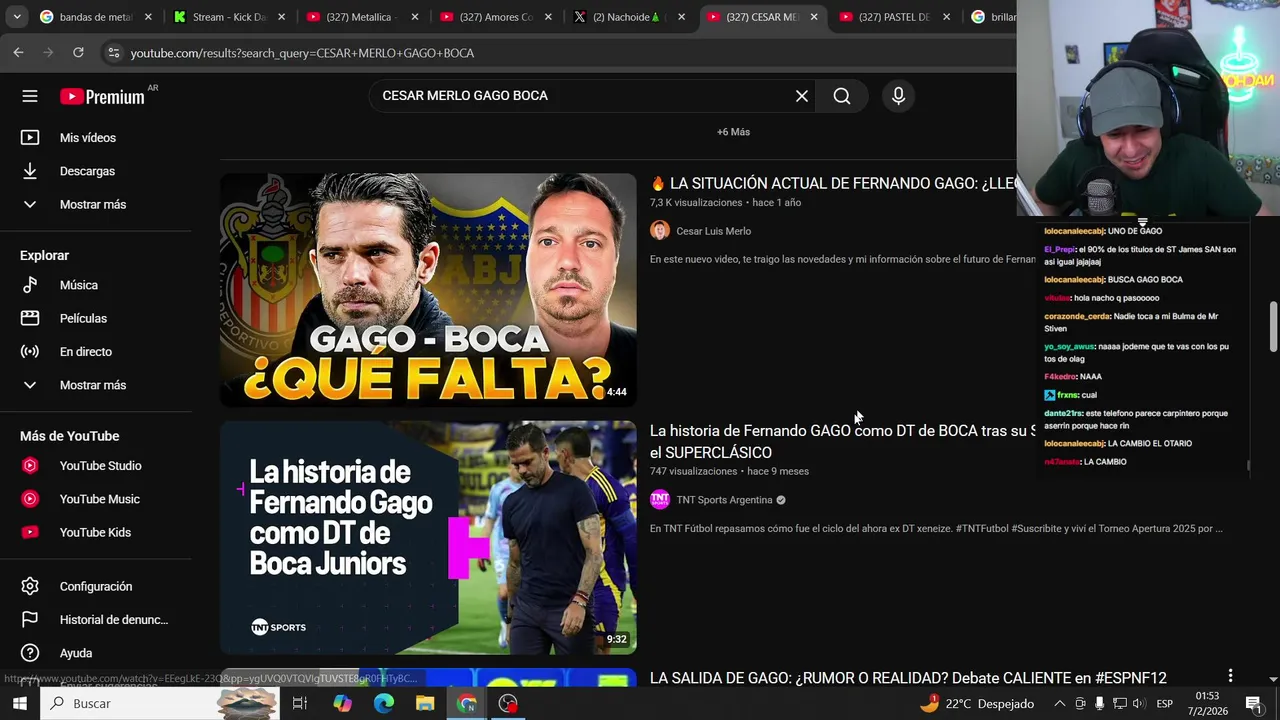The width and height of the screenshot is (1280, 720).
Task: Grab the page vertical scrollbar
Action: coord(1273,326)
